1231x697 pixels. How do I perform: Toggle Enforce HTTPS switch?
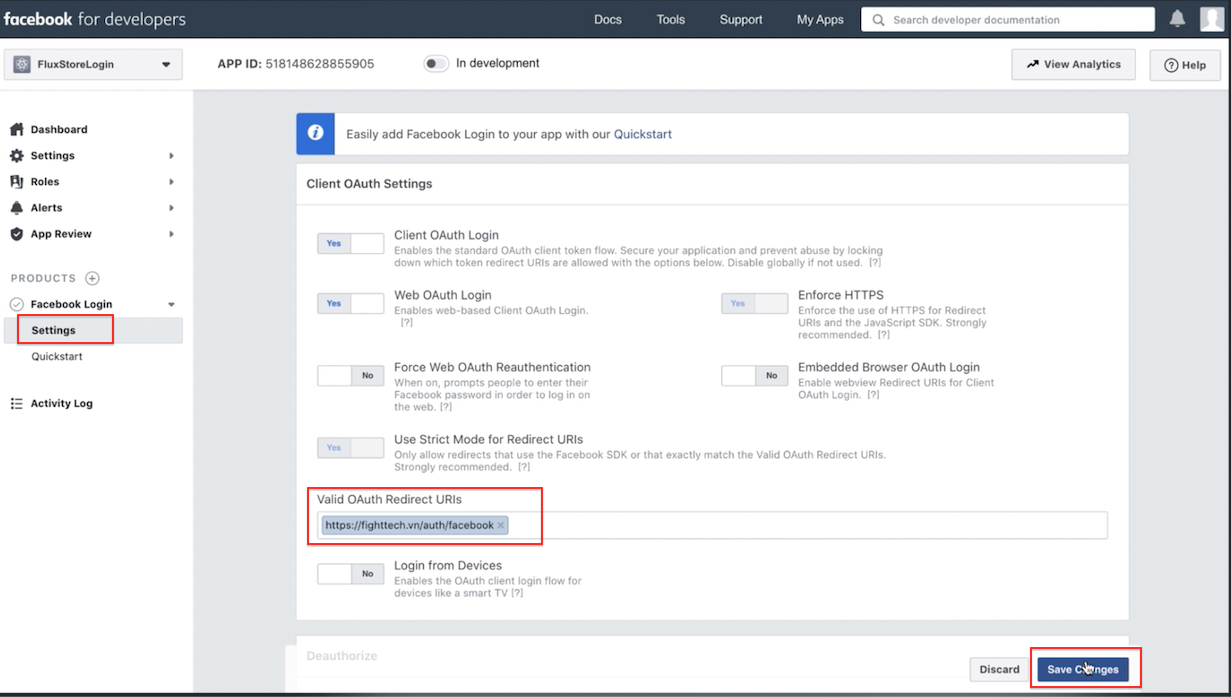pos(754,303)
